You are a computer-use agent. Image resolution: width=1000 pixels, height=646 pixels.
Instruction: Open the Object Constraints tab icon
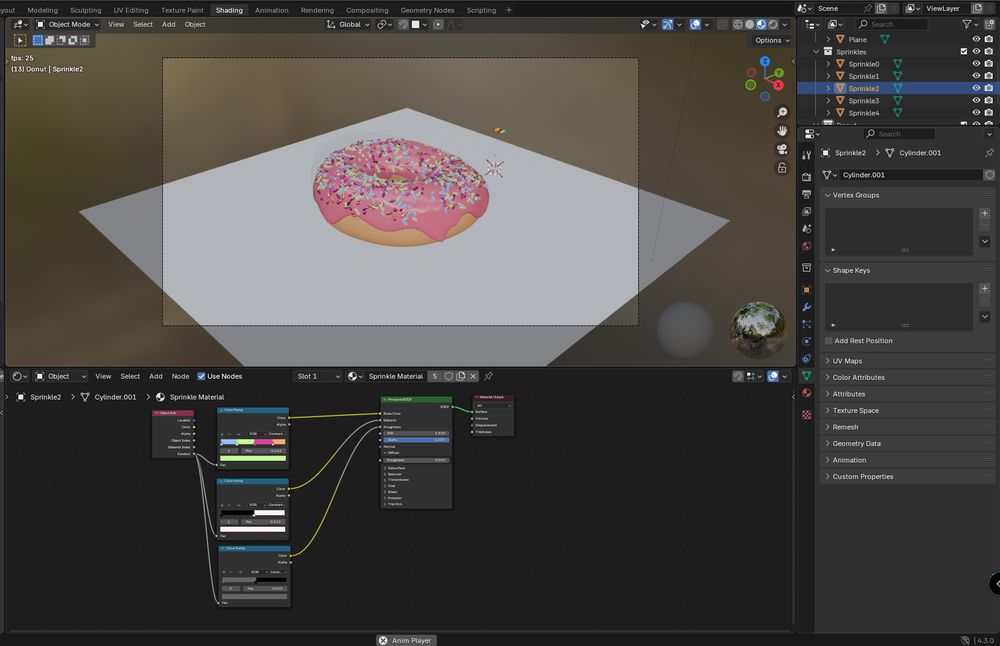pos(806,358)
